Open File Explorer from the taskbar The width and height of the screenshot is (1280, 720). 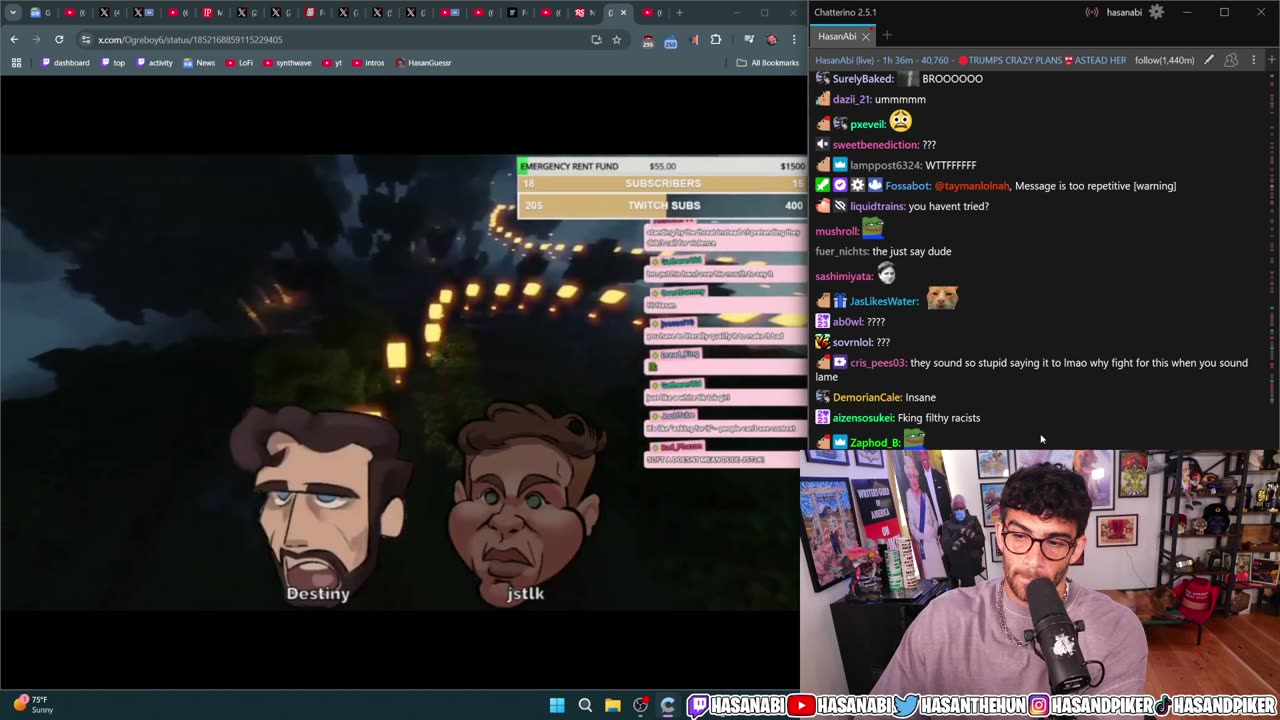point(613,705)
